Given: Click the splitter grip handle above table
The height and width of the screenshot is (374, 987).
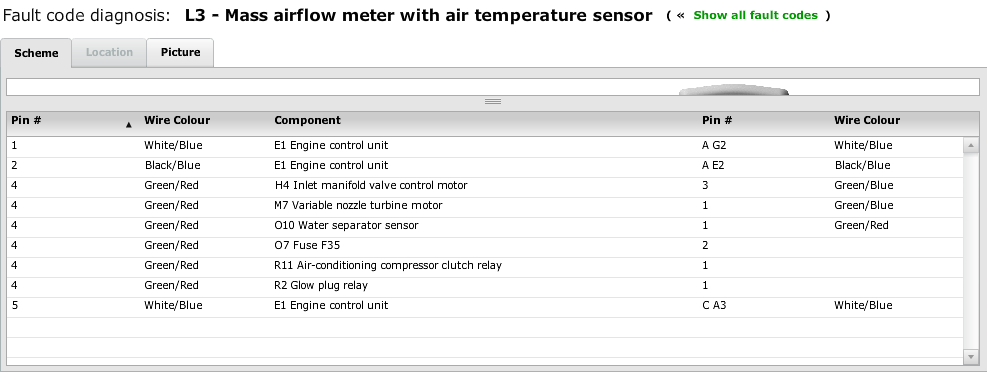Looking at the screenshot, I should (493, 101).
